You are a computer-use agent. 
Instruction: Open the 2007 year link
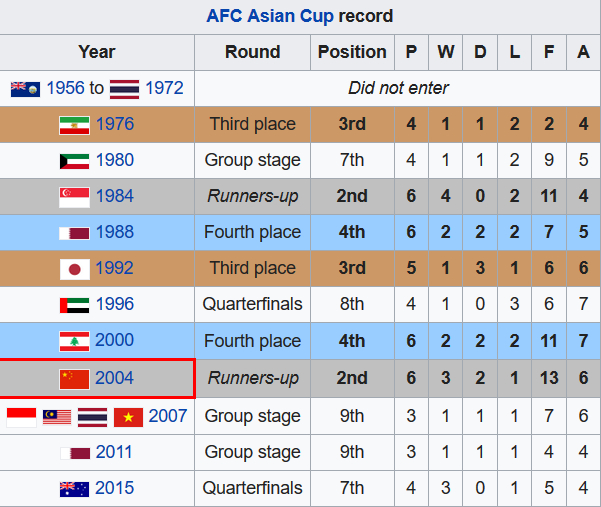tap(168, 416)
